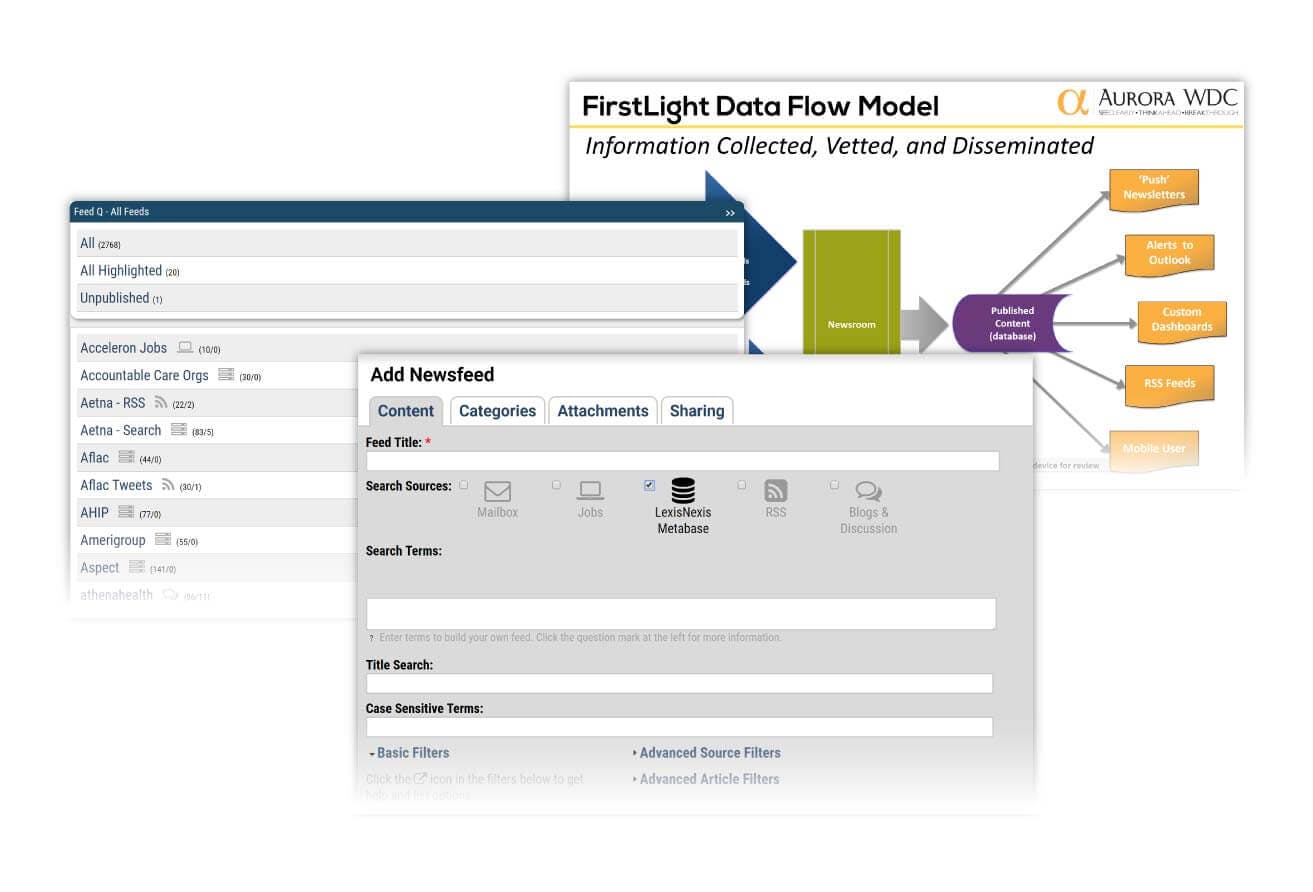Click the Feed Title input field

pos(682,461)
